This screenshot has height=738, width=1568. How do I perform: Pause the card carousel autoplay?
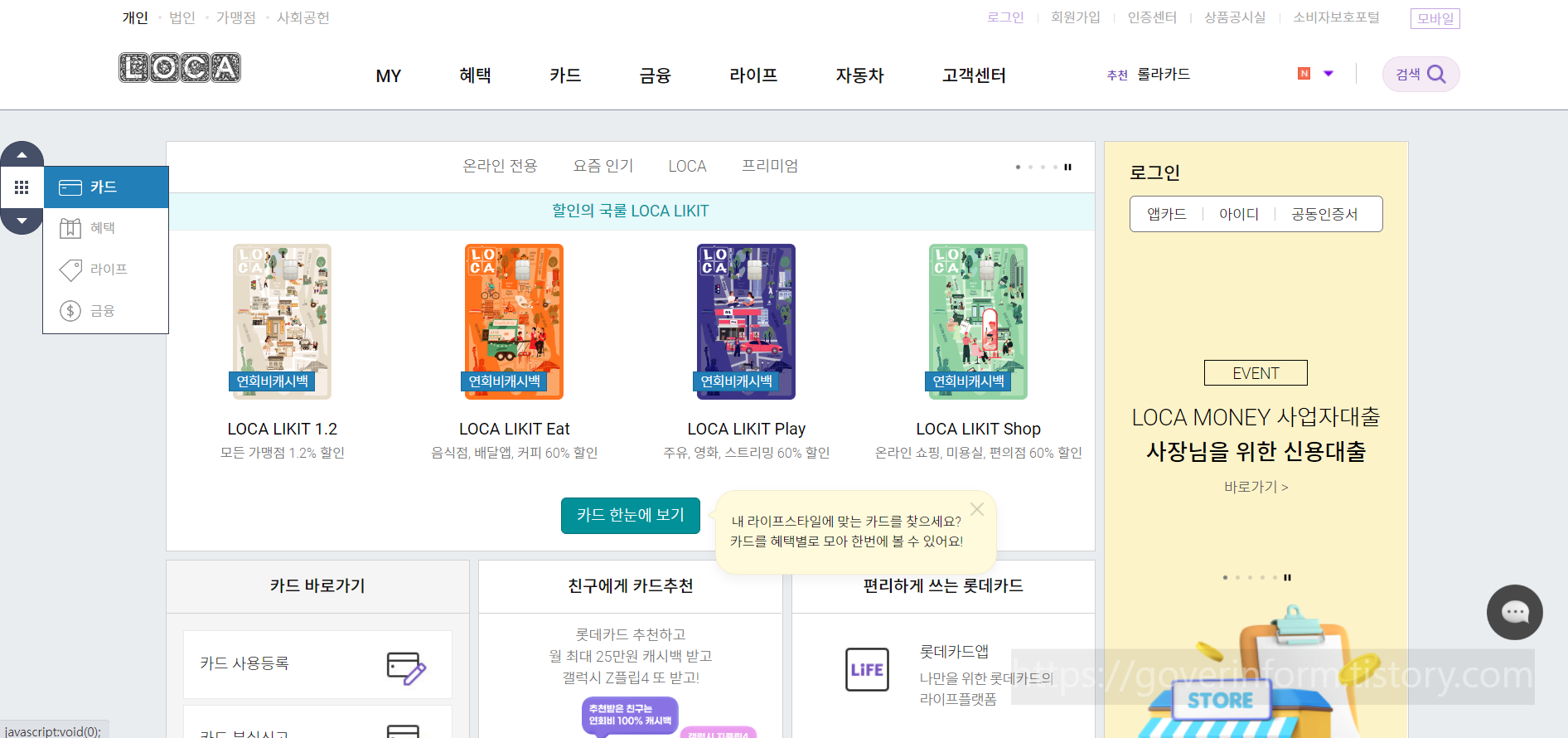1068,167
